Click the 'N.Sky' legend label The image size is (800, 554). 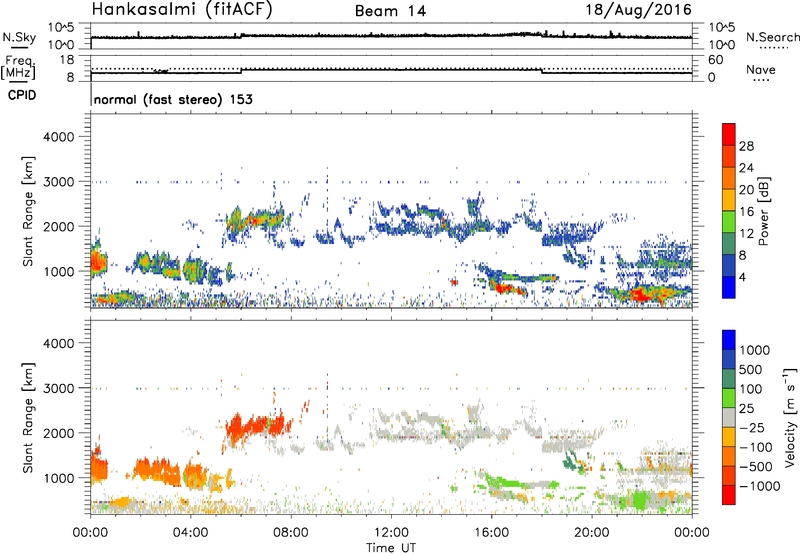[x=19, y=37]
